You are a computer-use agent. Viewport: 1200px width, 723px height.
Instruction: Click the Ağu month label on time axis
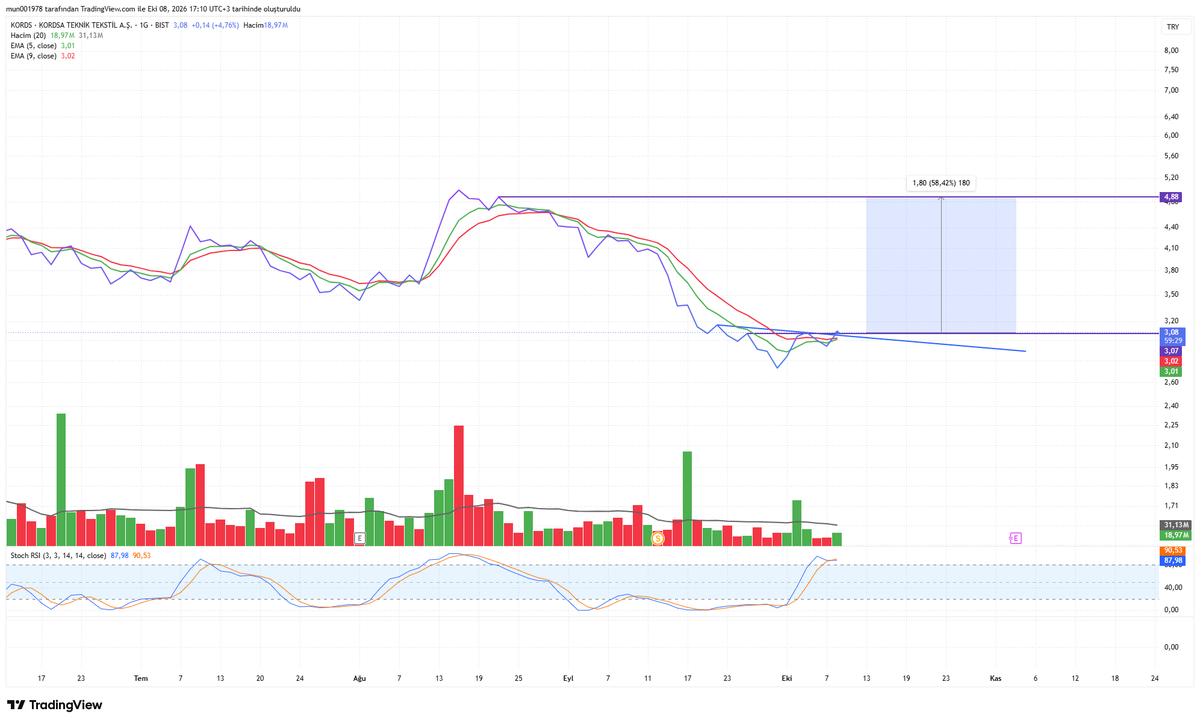click(360, 678)
